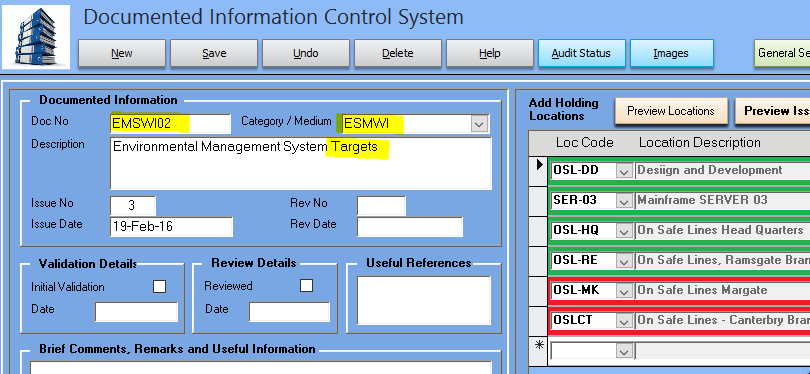Click the OSLCT loc code text

click(x=572, y=320)
